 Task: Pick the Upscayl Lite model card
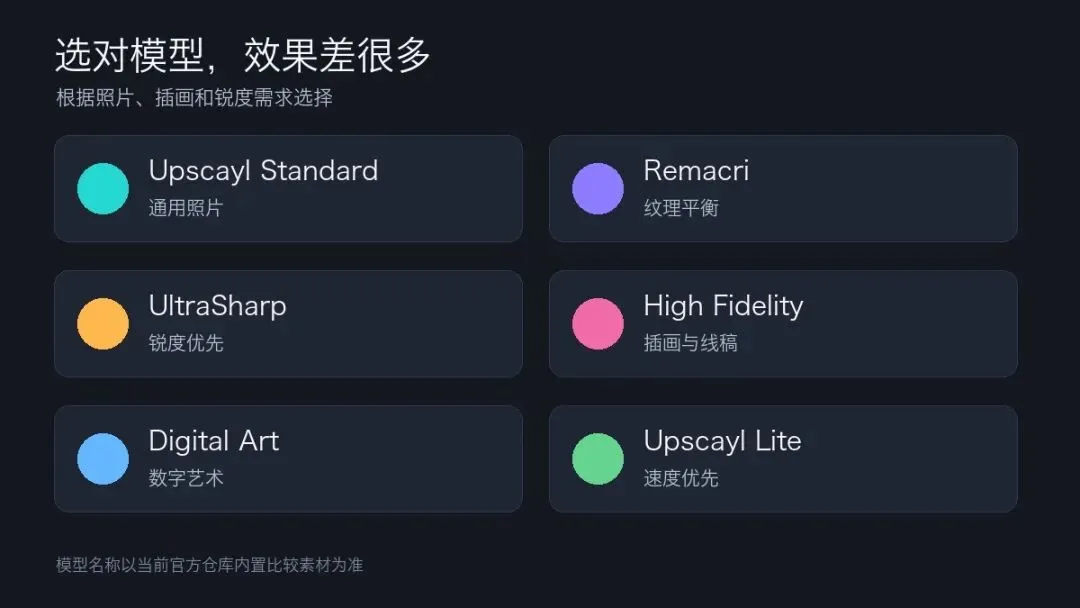pos(783,459)
